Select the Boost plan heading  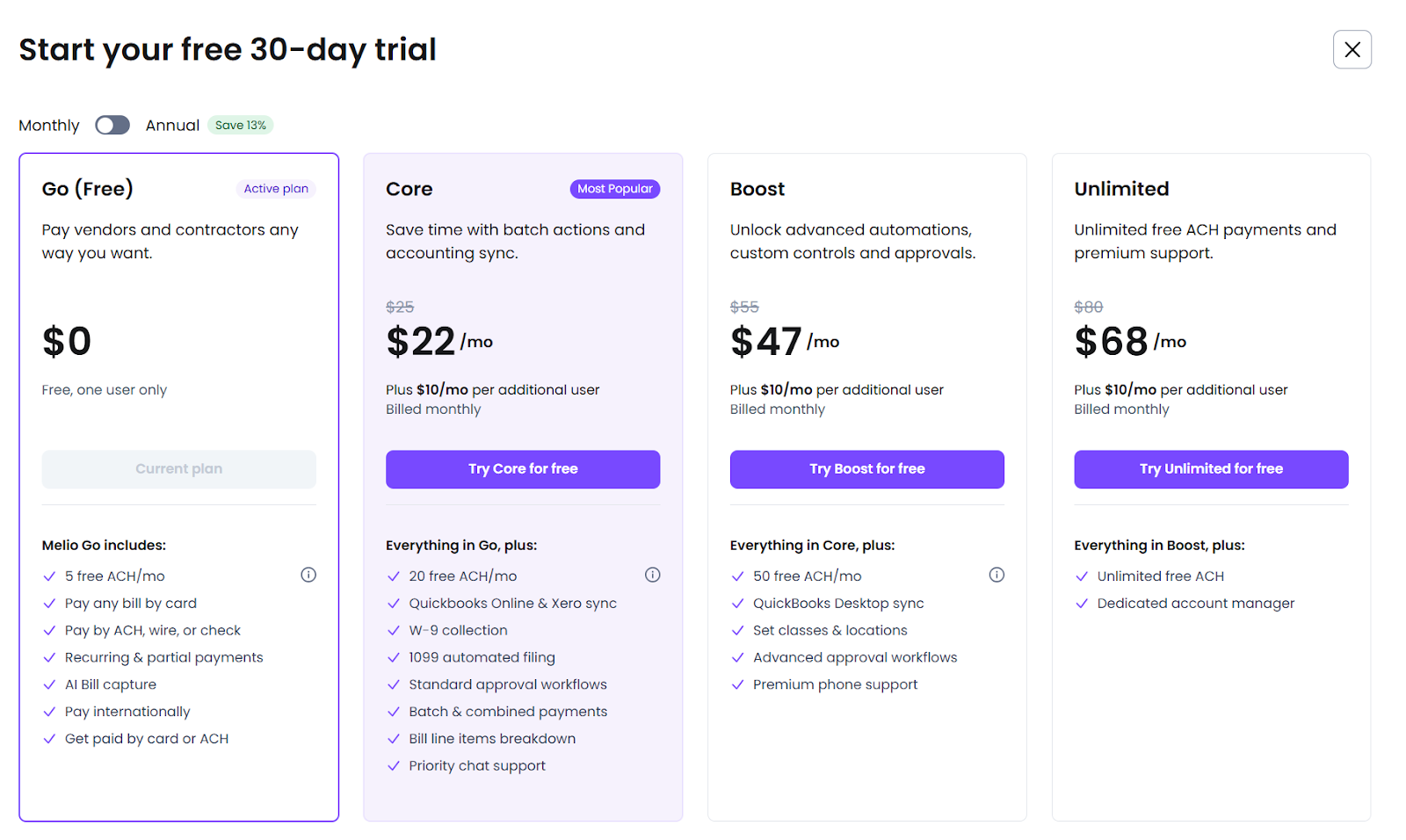pos(757,189)
